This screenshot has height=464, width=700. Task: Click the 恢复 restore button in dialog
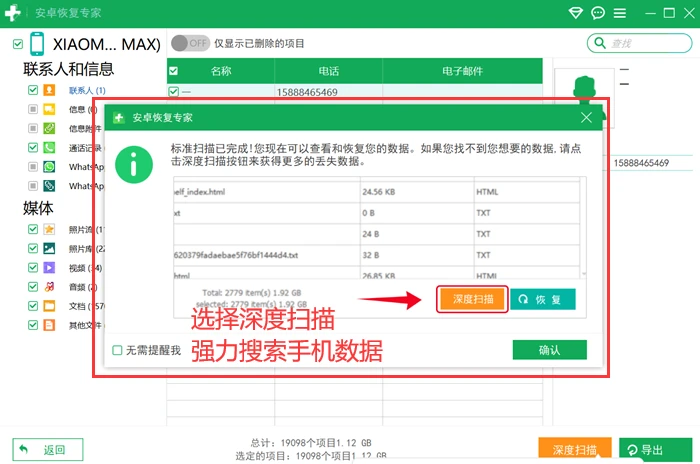point(542,299)
